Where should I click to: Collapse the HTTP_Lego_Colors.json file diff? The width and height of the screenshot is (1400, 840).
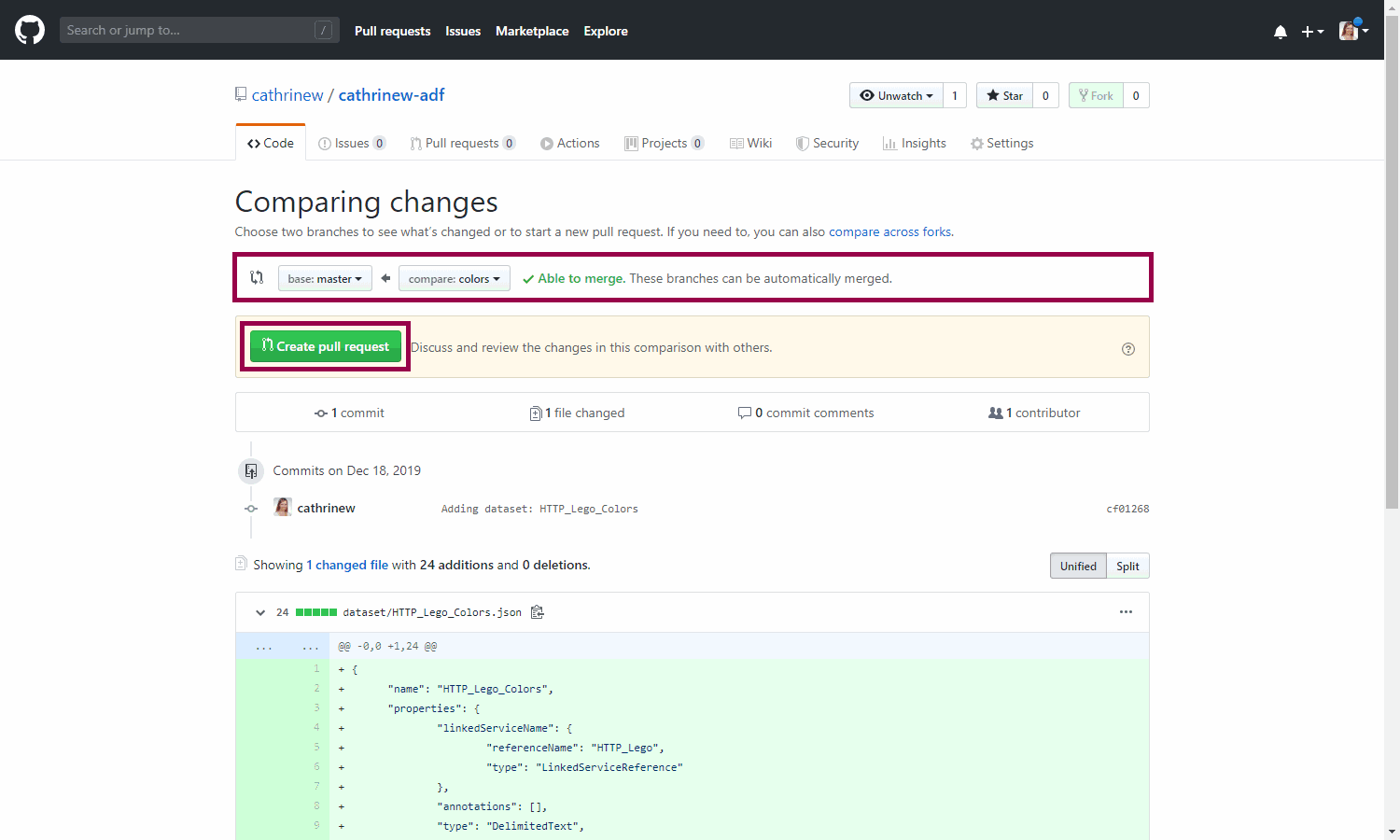260,612
